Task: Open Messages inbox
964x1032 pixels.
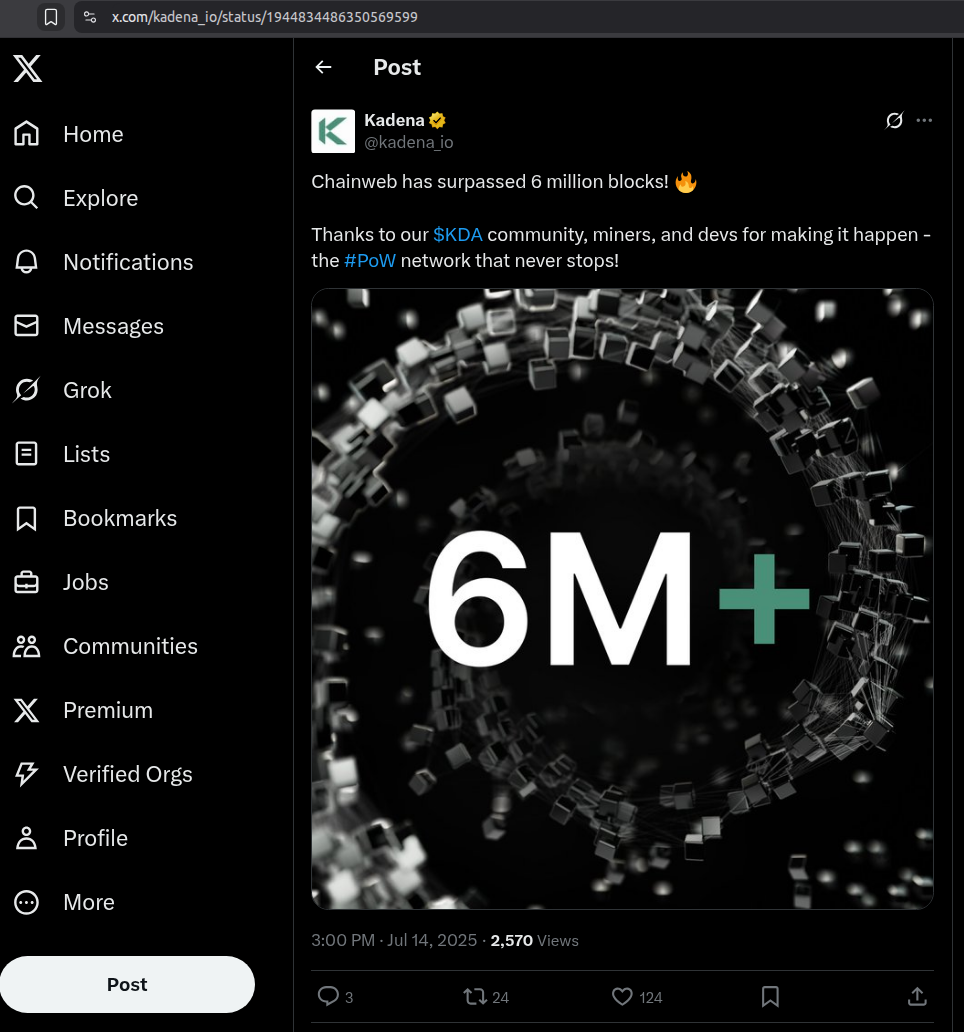Action: point(88,326)
